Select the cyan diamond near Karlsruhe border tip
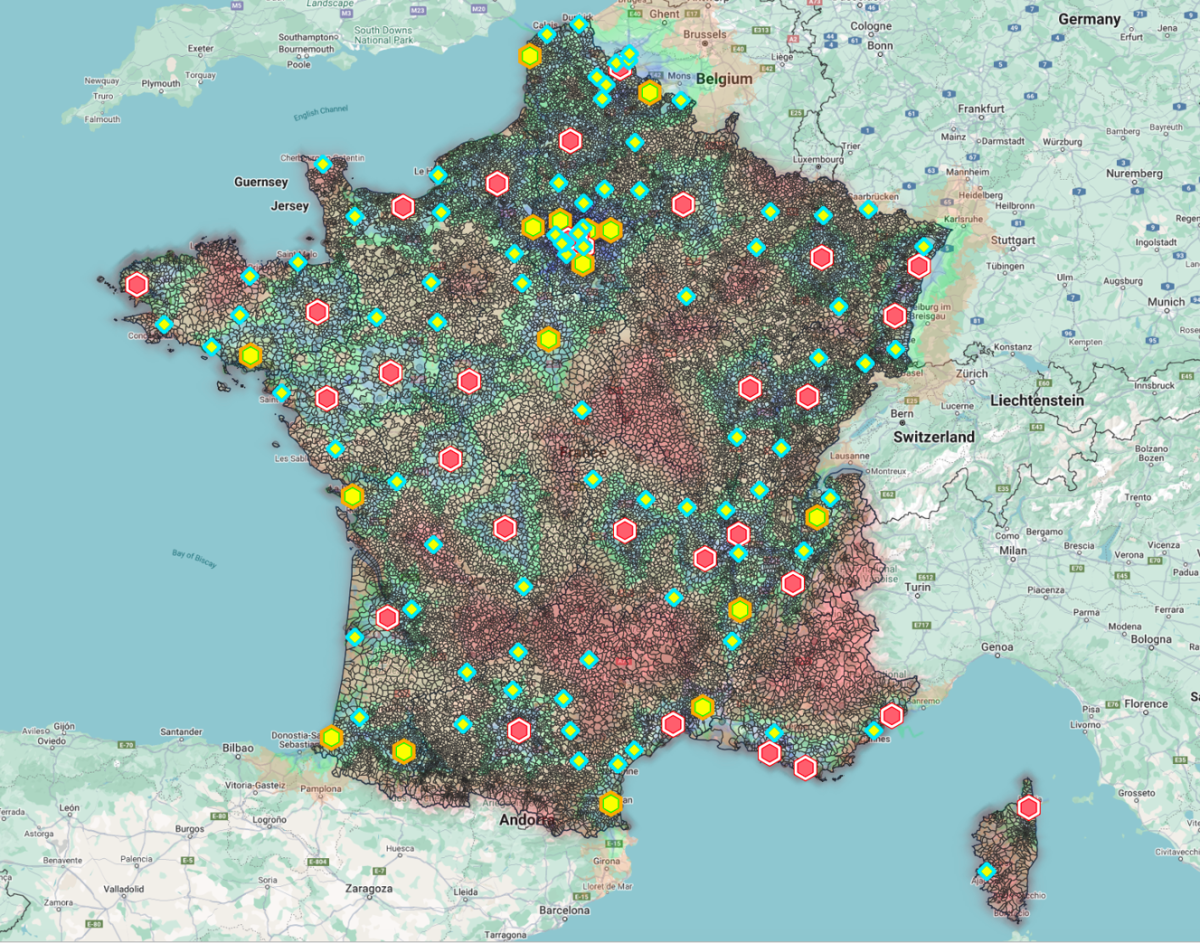Image resolution: width=1200 pixels, height=943 pixels. click(925, 245)
